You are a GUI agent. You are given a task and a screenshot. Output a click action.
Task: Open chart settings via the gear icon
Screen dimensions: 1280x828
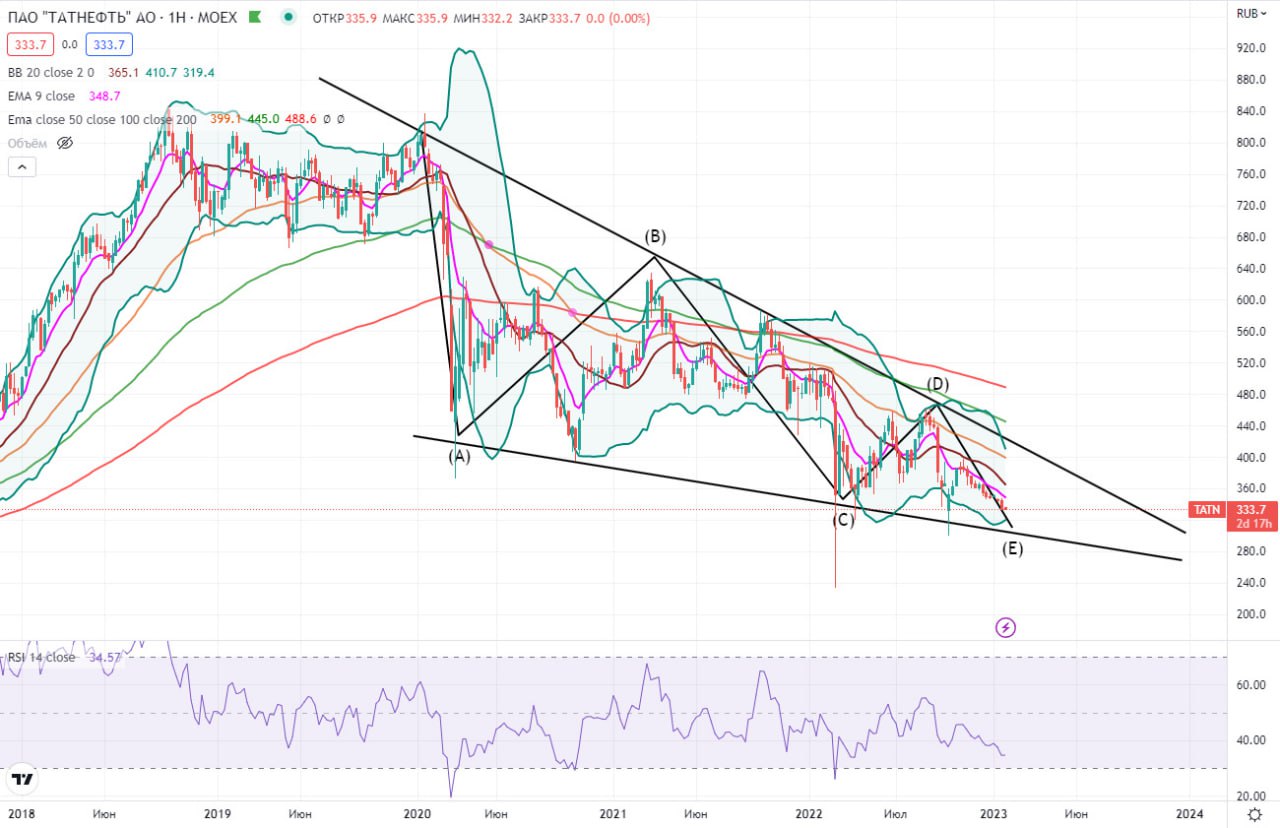[x=1255, y=813]
